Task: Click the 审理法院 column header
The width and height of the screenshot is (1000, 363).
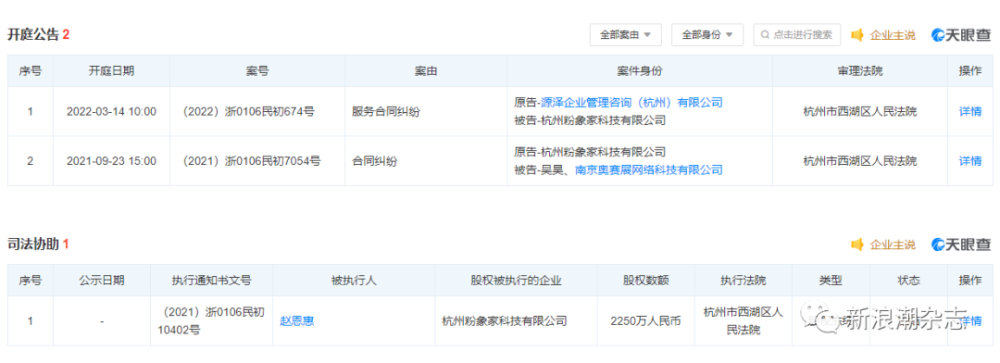Action: pos(860,71)
